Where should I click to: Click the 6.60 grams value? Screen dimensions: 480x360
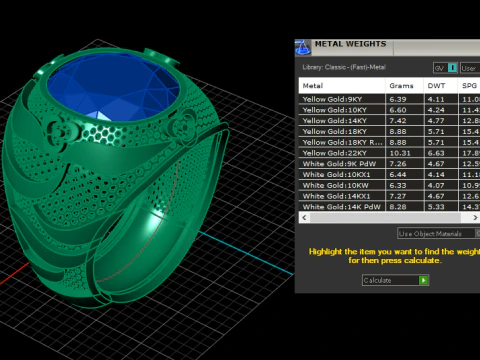398,110
